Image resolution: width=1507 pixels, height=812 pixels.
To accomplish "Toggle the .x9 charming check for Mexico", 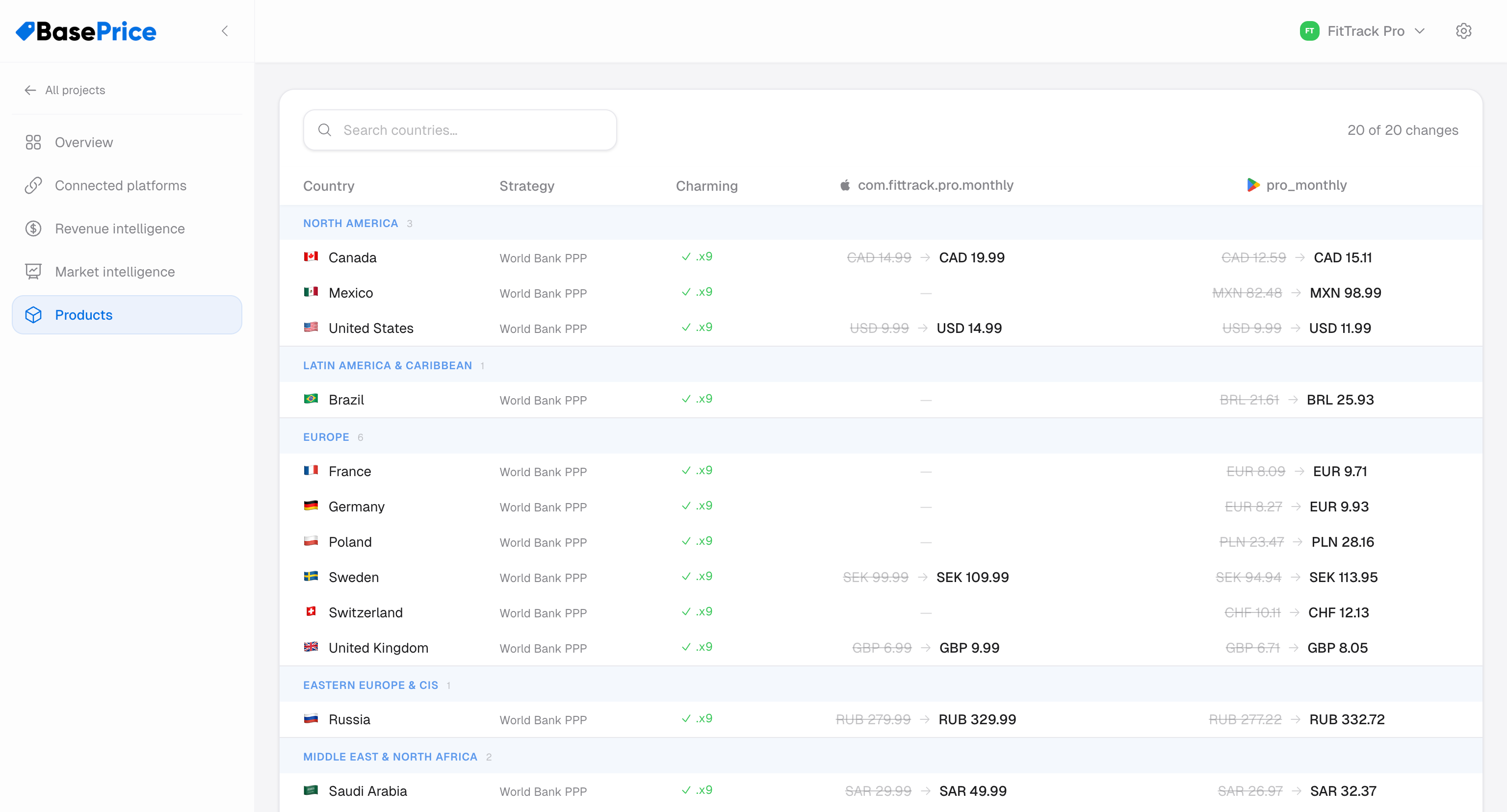I will [x=697, y=292].
